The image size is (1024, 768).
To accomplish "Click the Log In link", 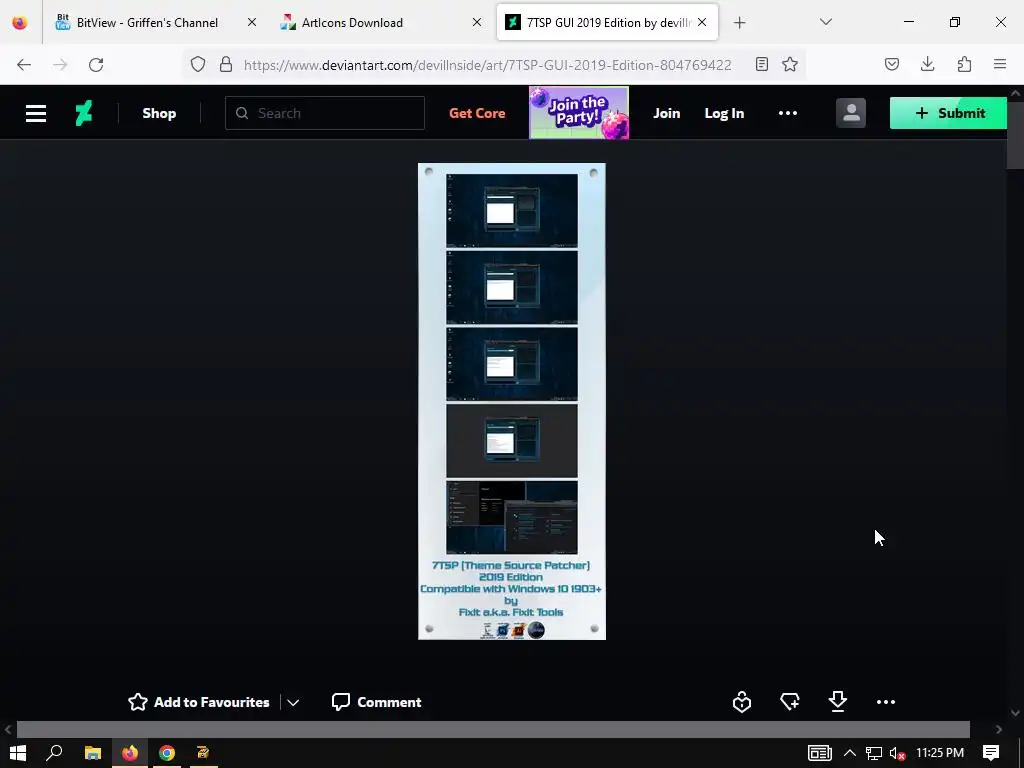I will pyautogui.click(x=724, y=113).
